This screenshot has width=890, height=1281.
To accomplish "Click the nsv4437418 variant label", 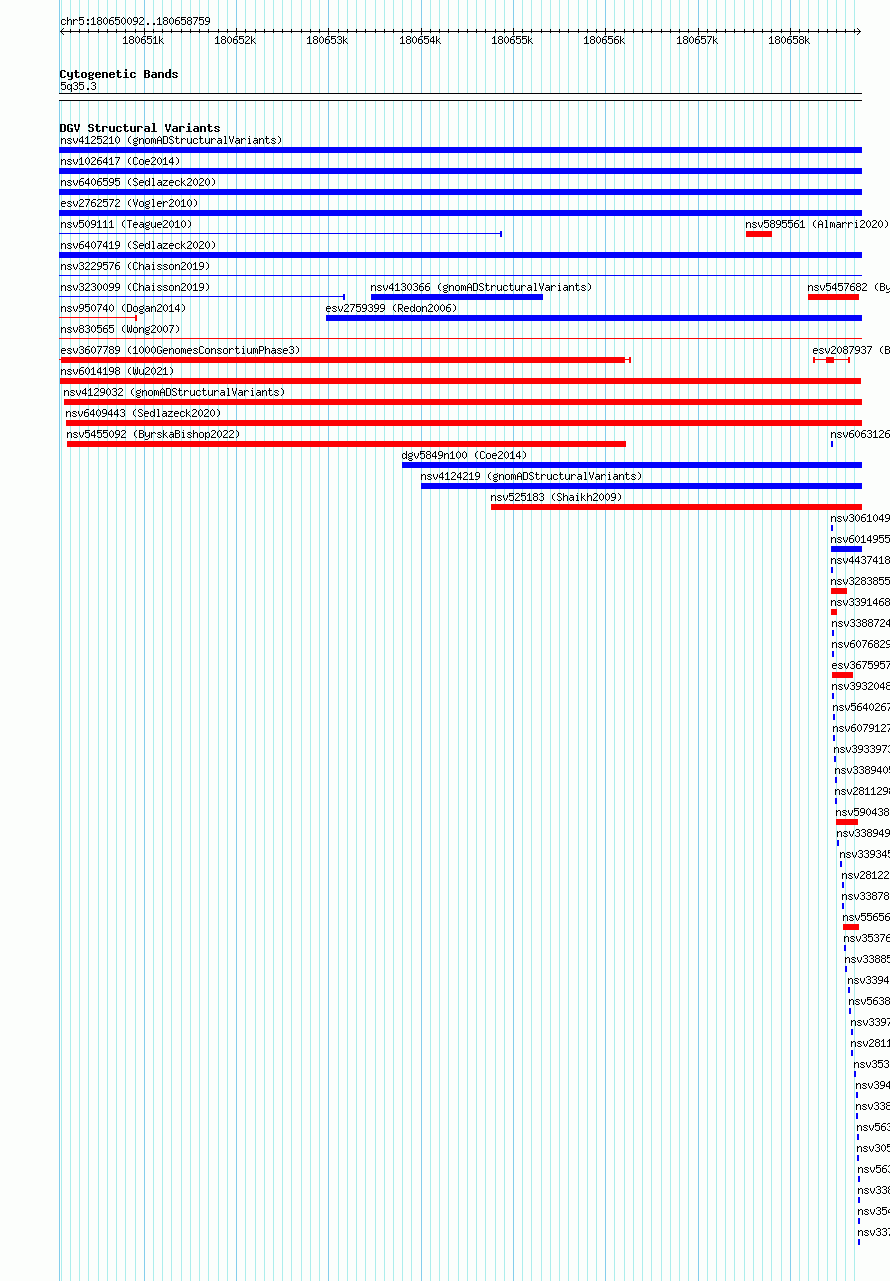I will tap(860, 560).
